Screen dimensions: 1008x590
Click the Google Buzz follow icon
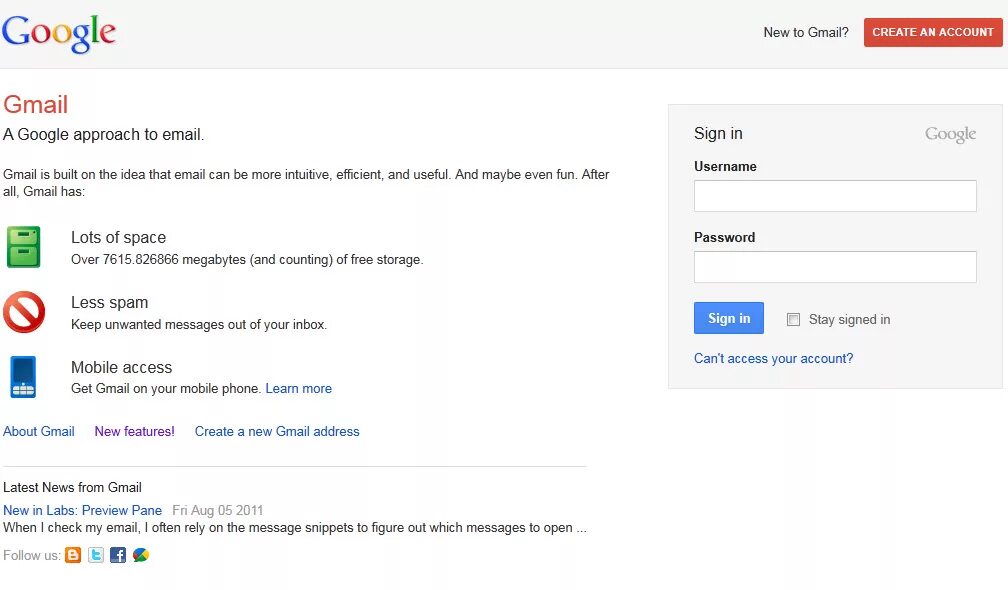[141, 555]
